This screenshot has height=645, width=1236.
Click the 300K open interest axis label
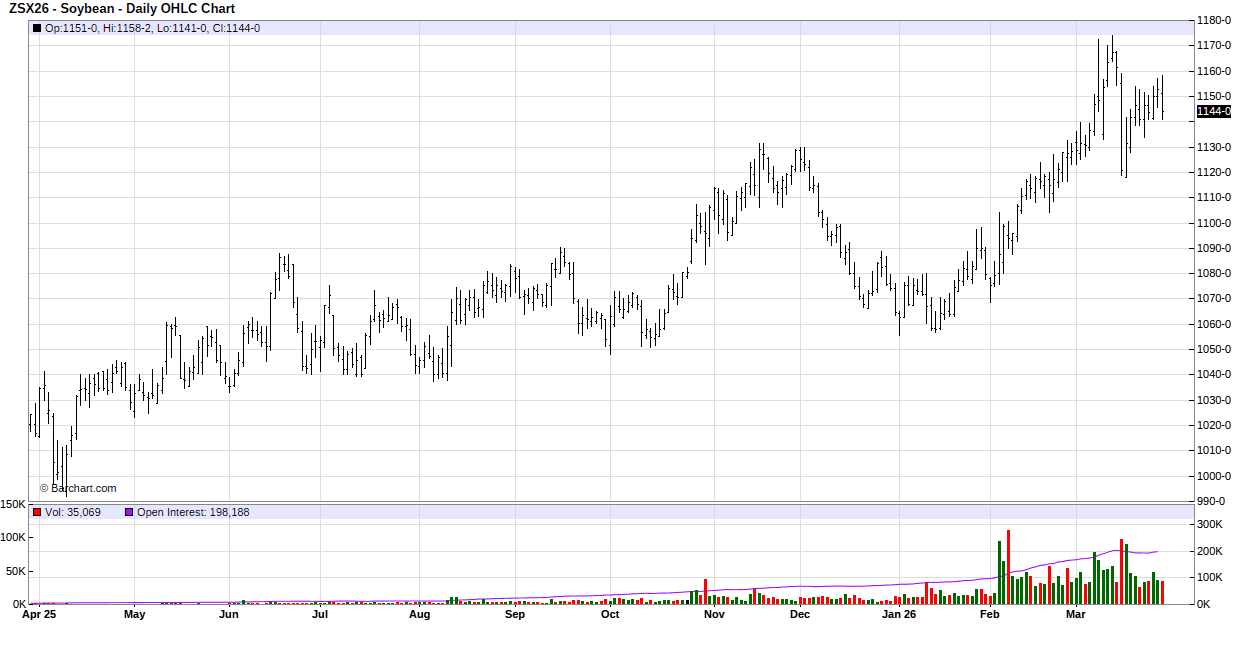click(1209, 524)
